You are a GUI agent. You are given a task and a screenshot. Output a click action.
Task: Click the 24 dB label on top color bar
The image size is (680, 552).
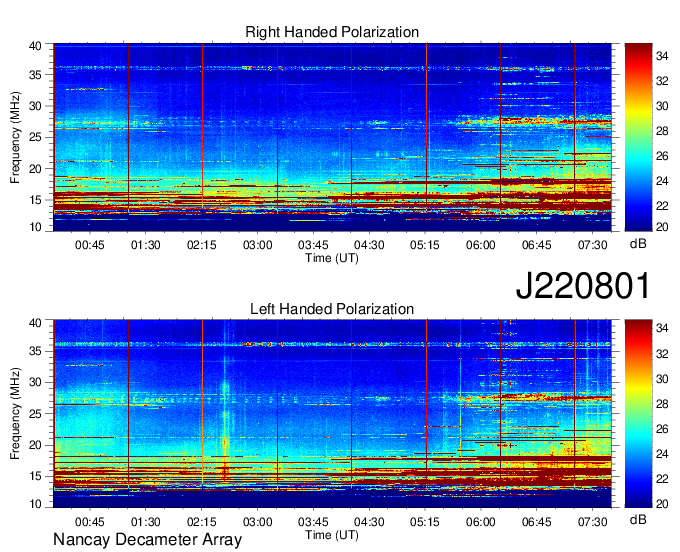(662, 181)
